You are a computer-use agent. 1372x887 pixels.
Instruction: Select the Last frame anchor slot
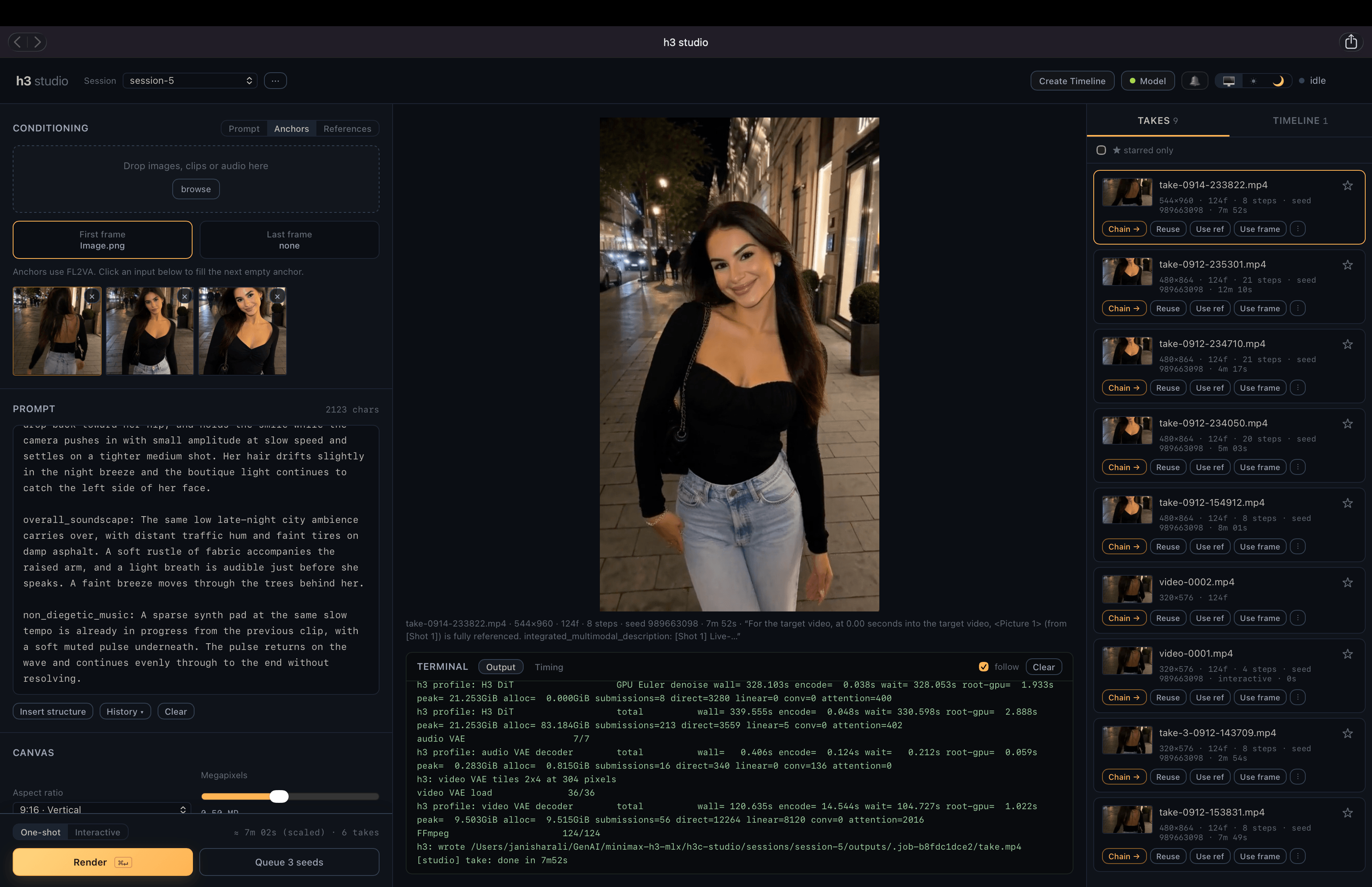click(289, 240)
